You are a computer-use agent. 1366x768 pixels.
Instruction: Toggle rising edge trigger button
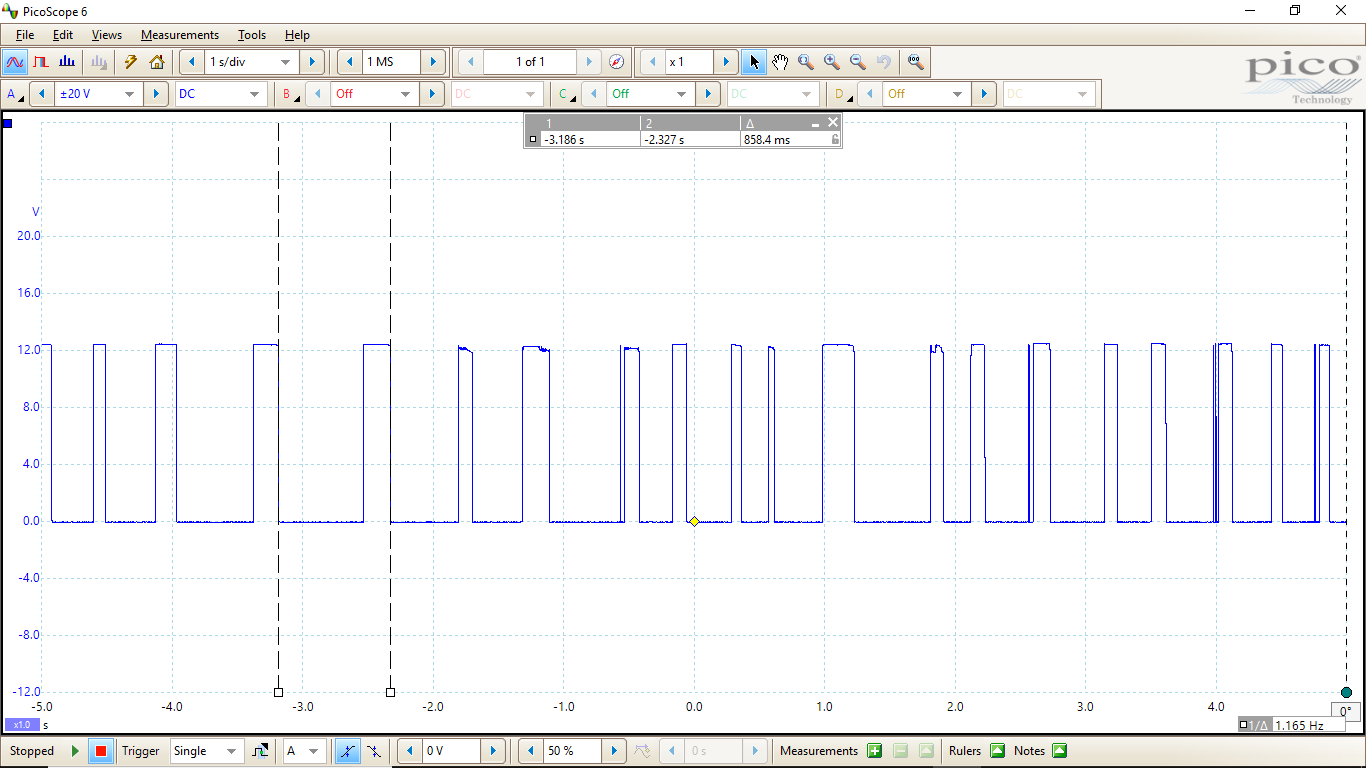tap(347, 751)
